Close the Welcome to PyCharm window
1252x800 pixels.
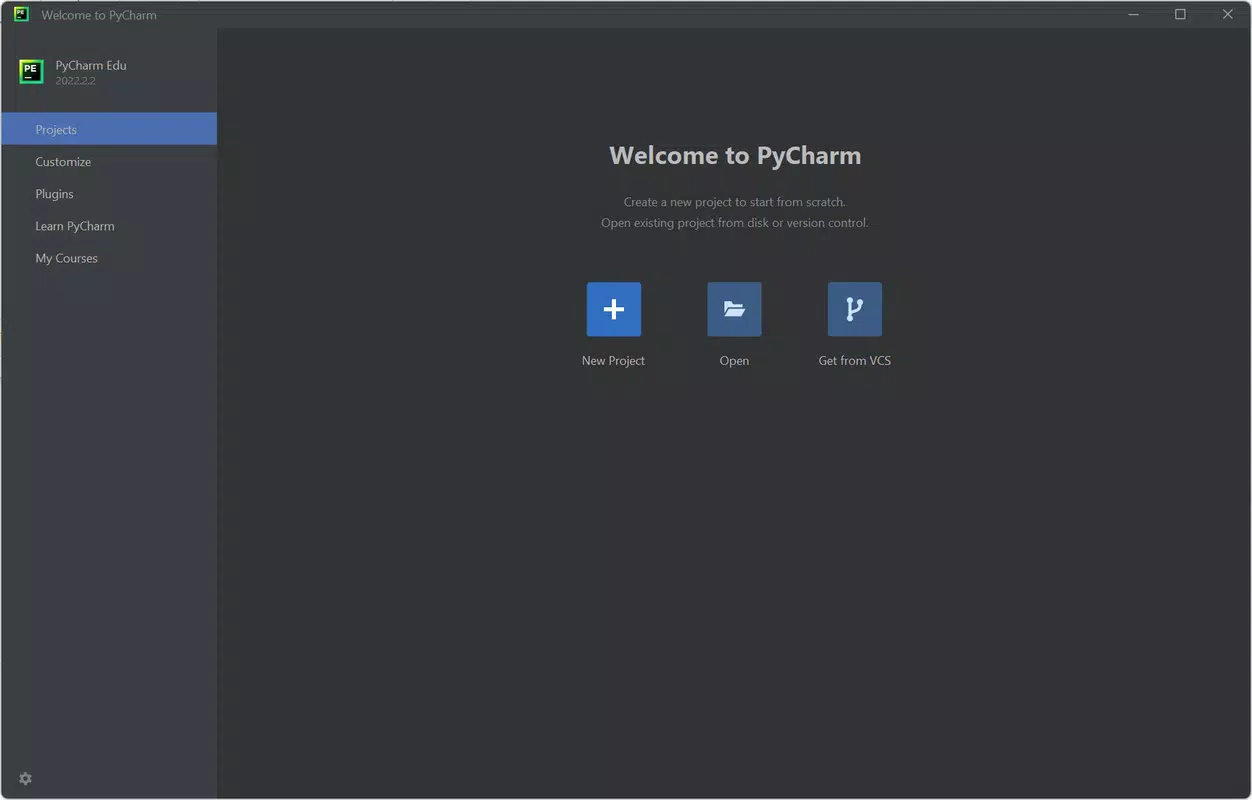1227,14
